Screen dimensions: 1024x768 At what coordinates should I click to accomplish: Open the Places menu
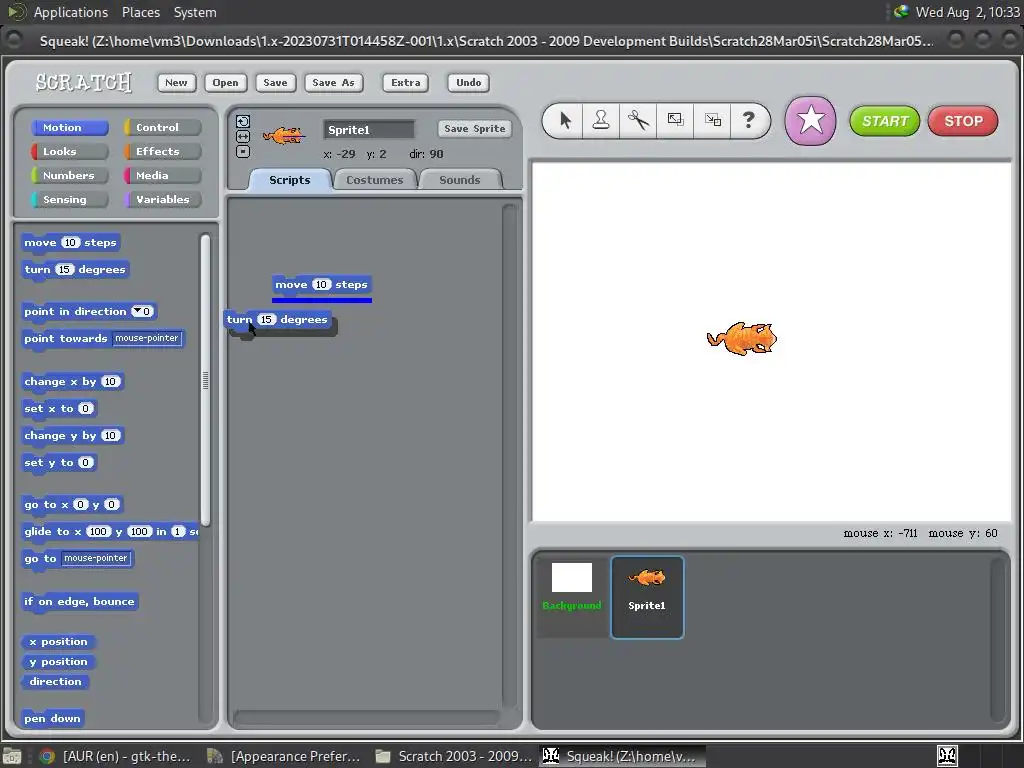(140, 12)
